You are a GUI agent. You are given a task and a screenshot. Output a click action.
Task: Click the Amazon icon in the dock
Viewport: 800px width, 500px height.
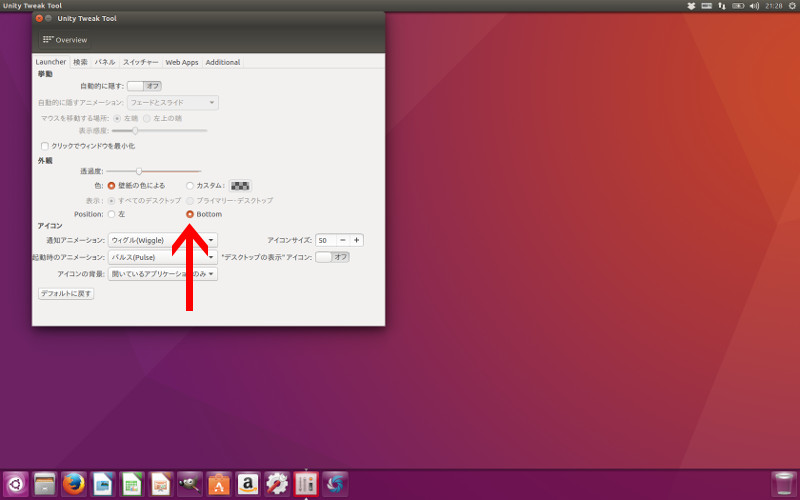coord(248,484)
